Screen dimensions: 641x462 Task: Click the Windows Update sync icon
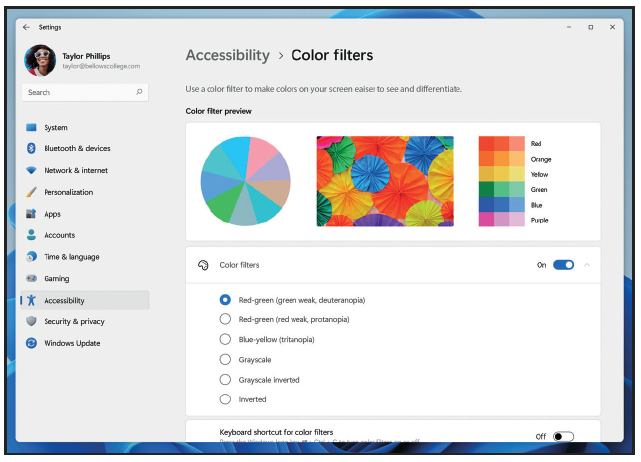coord(31,343)
